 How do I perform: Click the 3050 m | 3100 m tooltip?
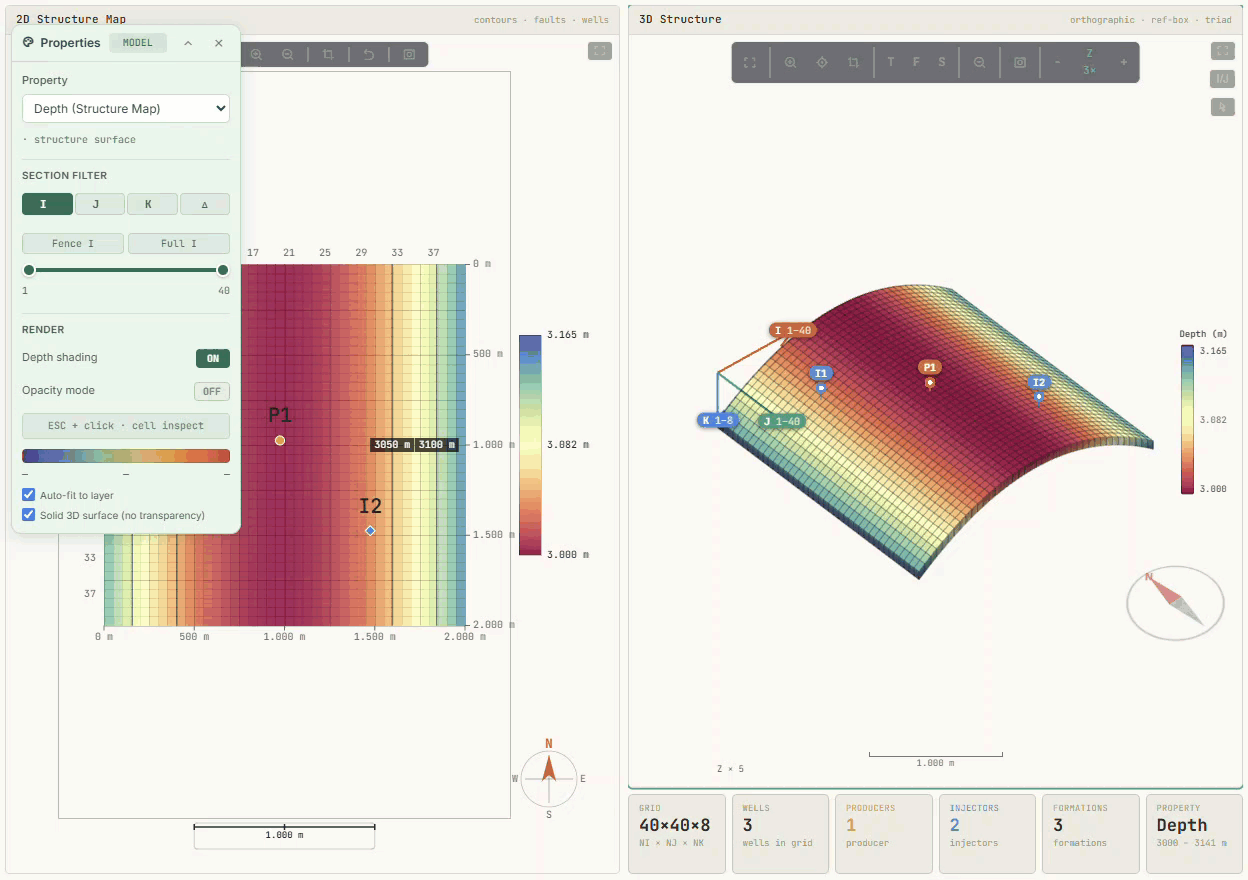tap(414, 445)
